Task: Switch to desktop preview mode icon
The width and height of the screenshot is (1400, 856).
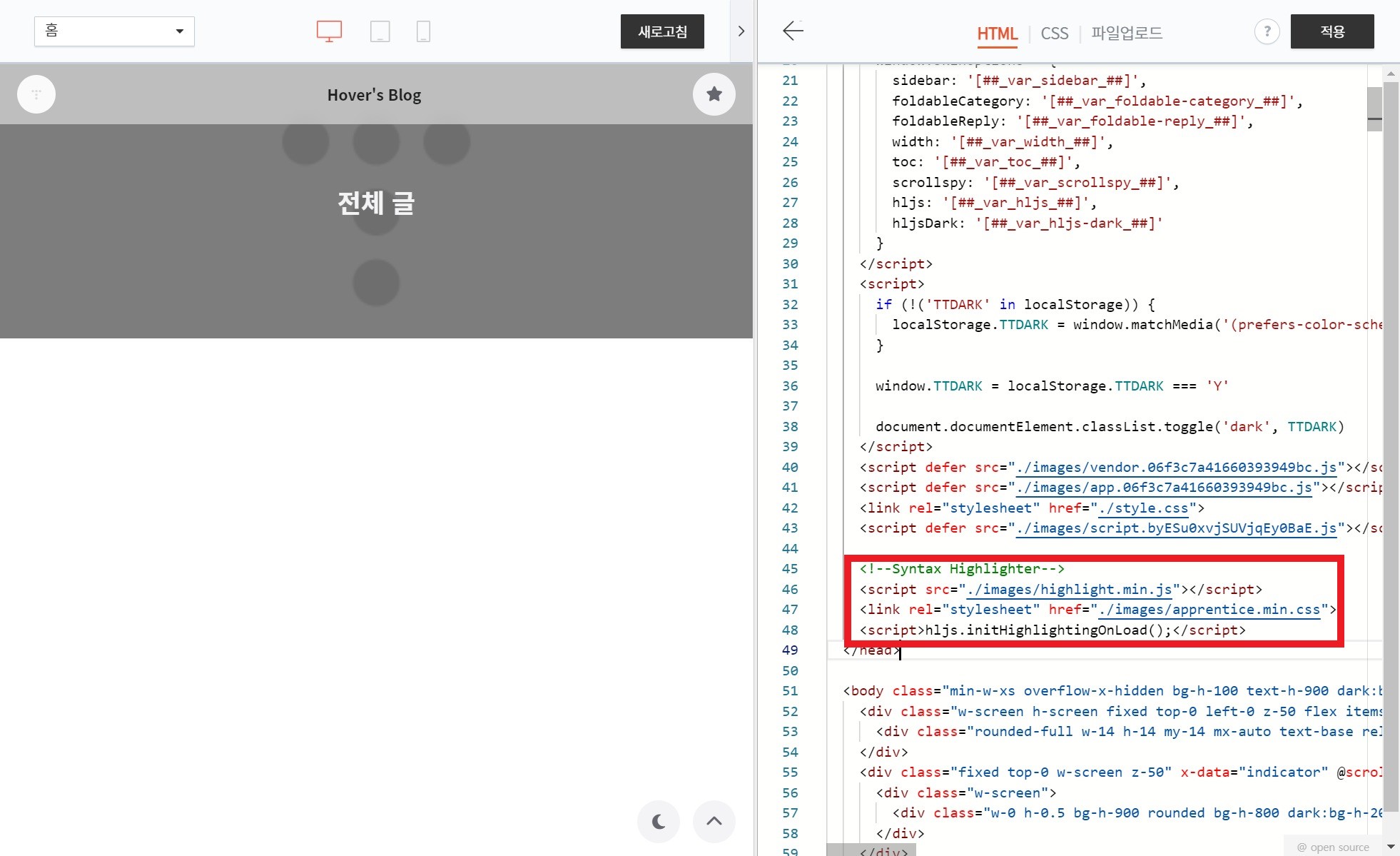Action: 329,31
